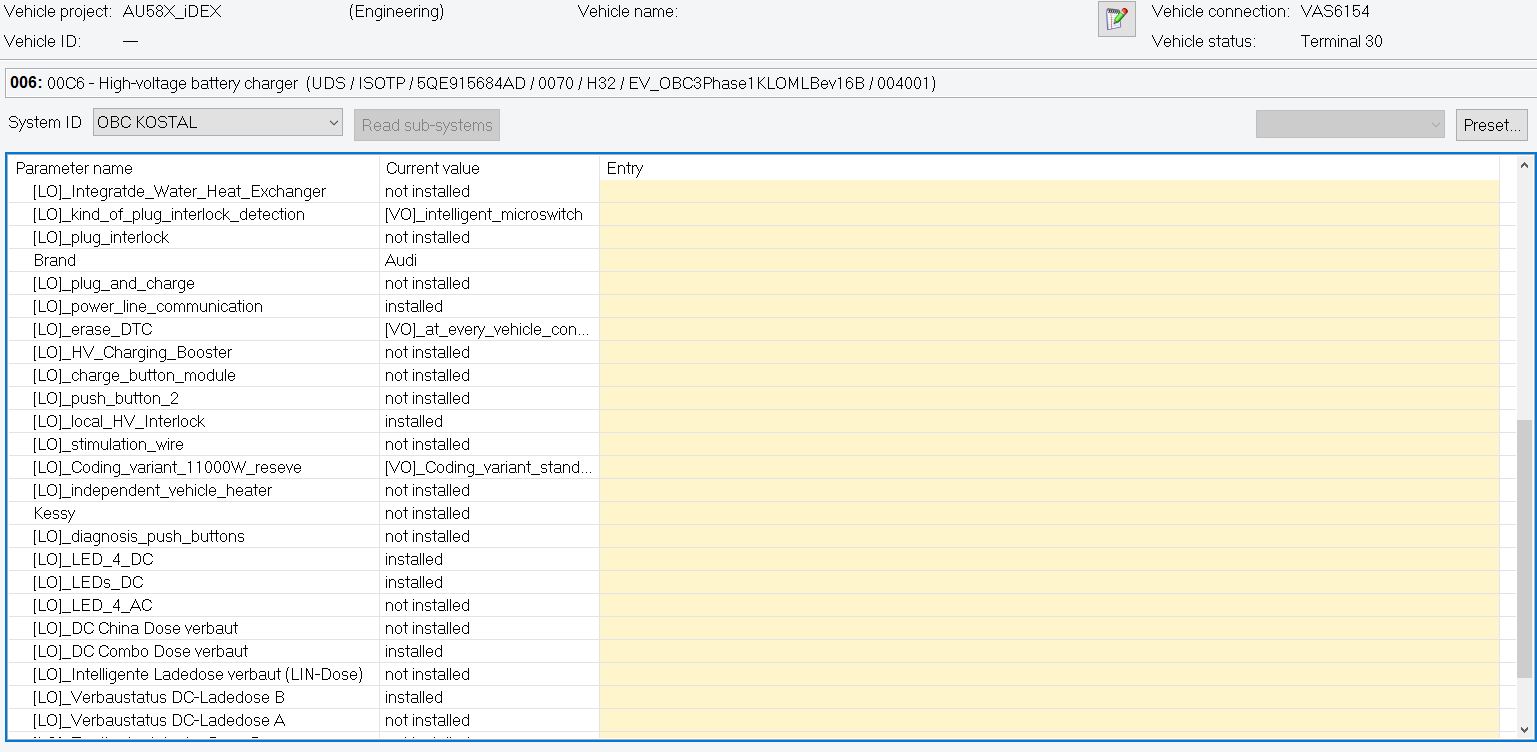Open the System ID dropdown

point(218,123)
